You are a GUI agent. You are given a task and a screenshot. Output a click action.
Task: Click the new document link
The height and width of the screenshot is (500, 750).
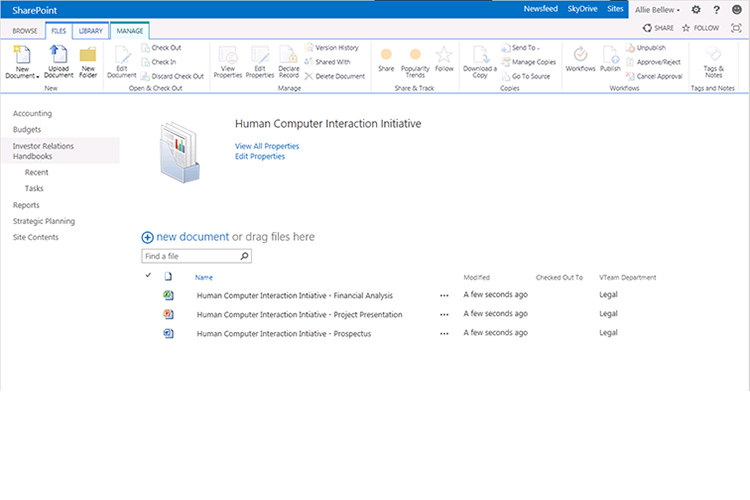tap(192, 237)
